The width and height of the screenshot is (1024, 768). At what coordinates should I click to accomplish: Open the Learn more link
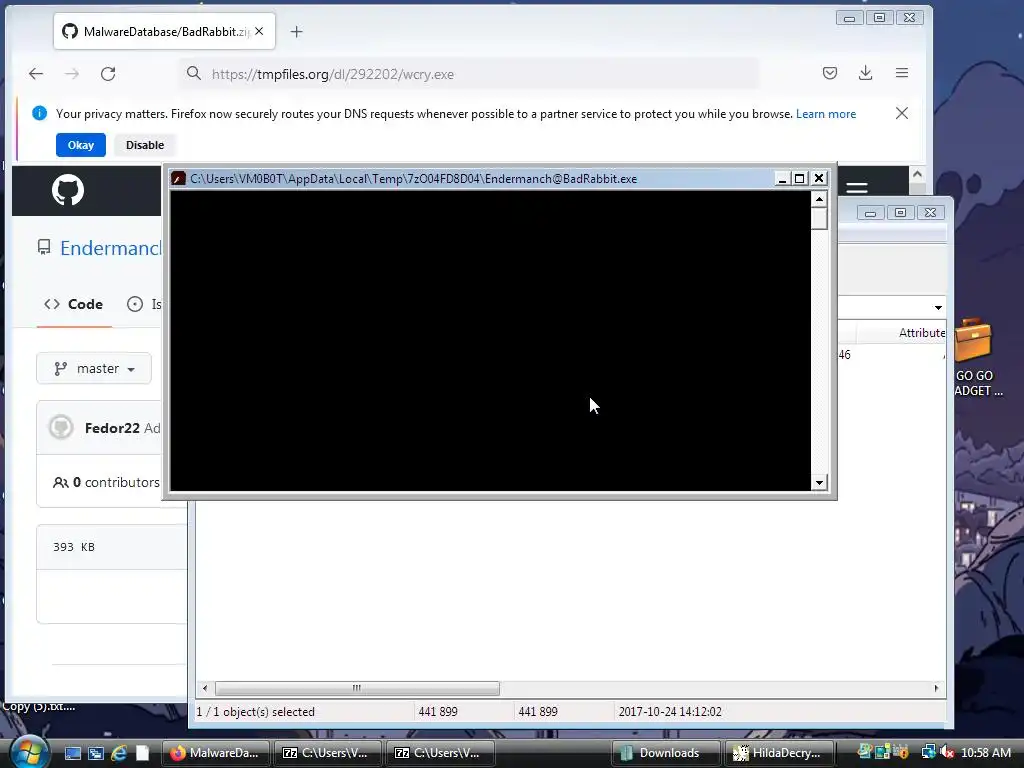pos(825,114)
